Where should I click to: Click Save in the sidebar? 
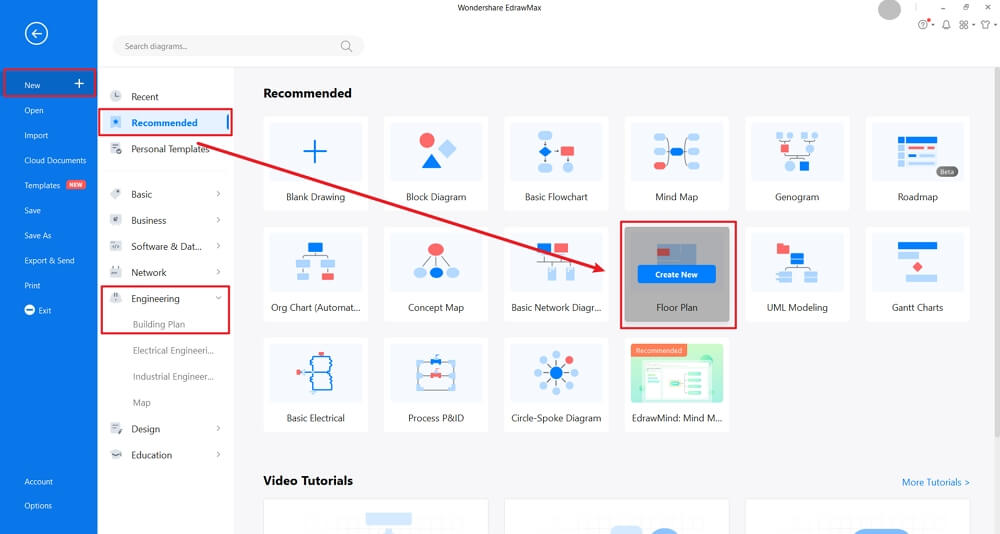(x=32, y=211)
